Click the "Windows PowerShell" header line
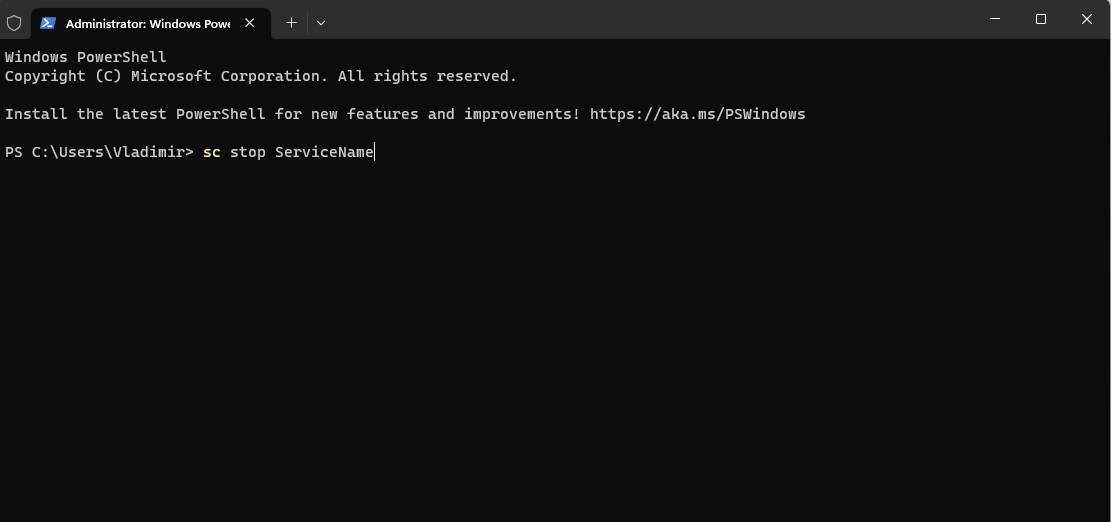Image resolution: width=1111 pixels, height=522 pixels. click(86, 57)
